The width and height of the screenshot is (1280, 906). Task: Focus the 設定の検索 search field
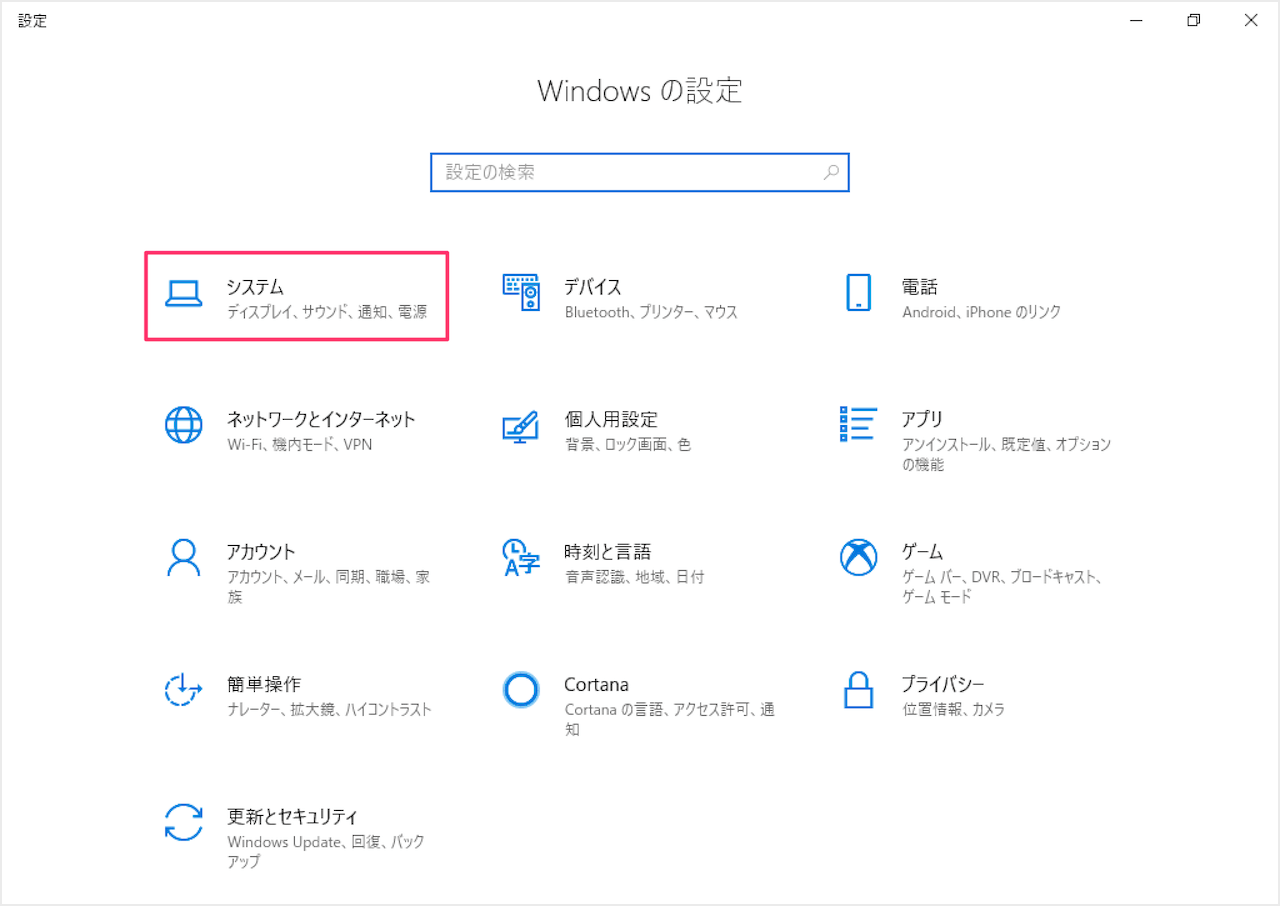click(640, 172)
